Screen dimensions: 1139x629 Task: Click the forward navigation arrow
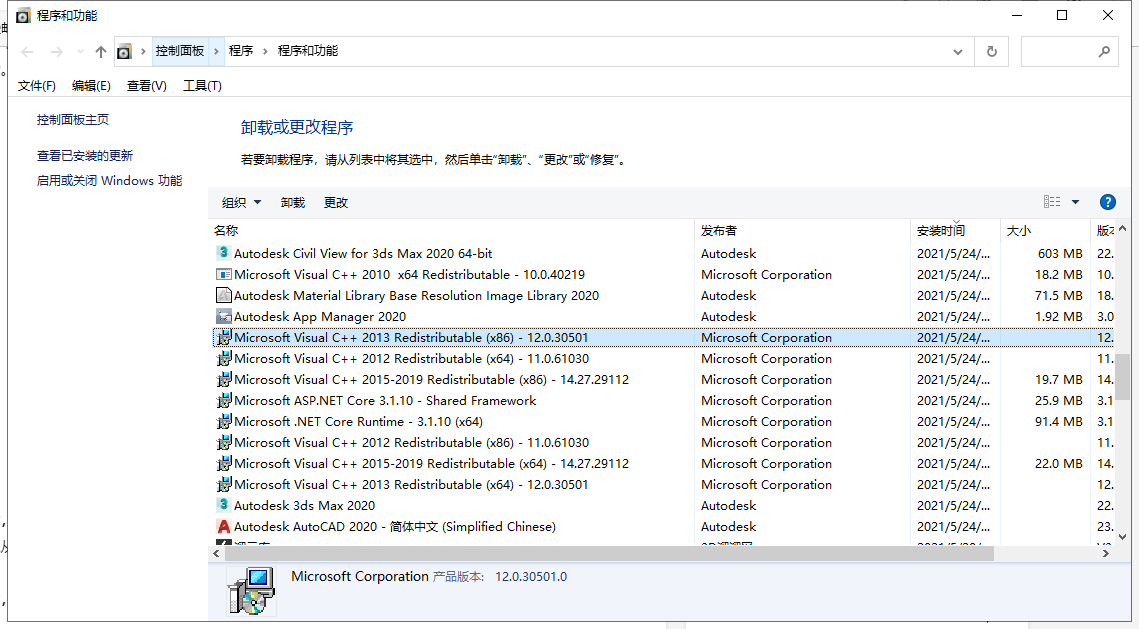click(57, 52)
